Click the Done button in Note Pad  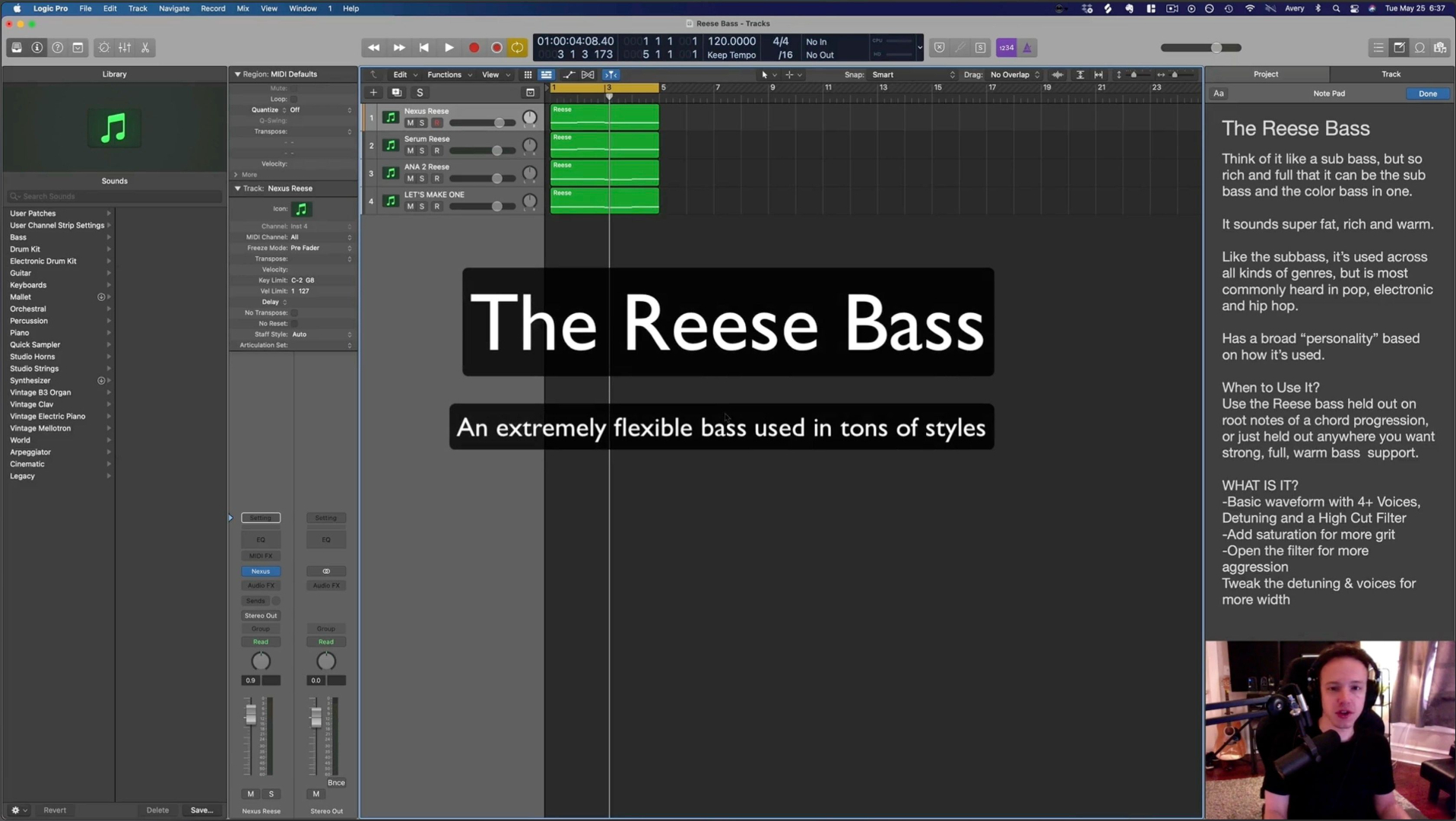click(x=1428, y=94)
